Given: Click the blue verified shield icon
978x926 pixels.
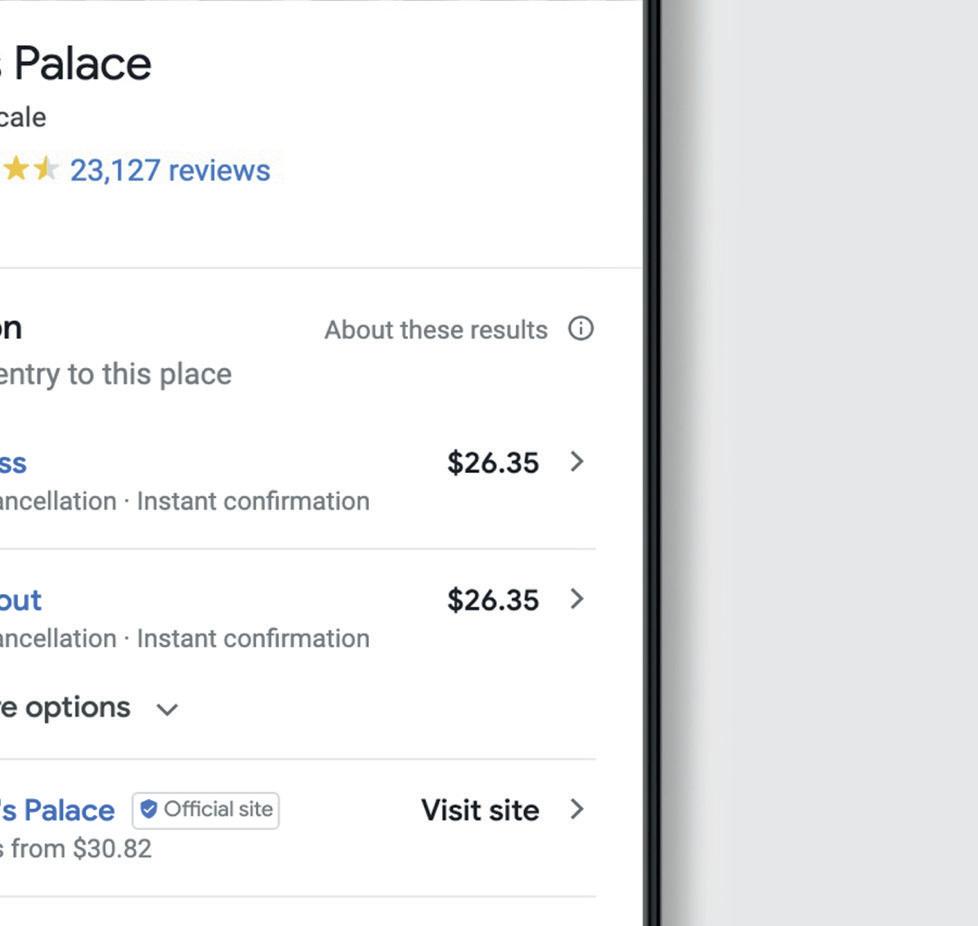Looking at the screenshot, I should coord(149,810).
